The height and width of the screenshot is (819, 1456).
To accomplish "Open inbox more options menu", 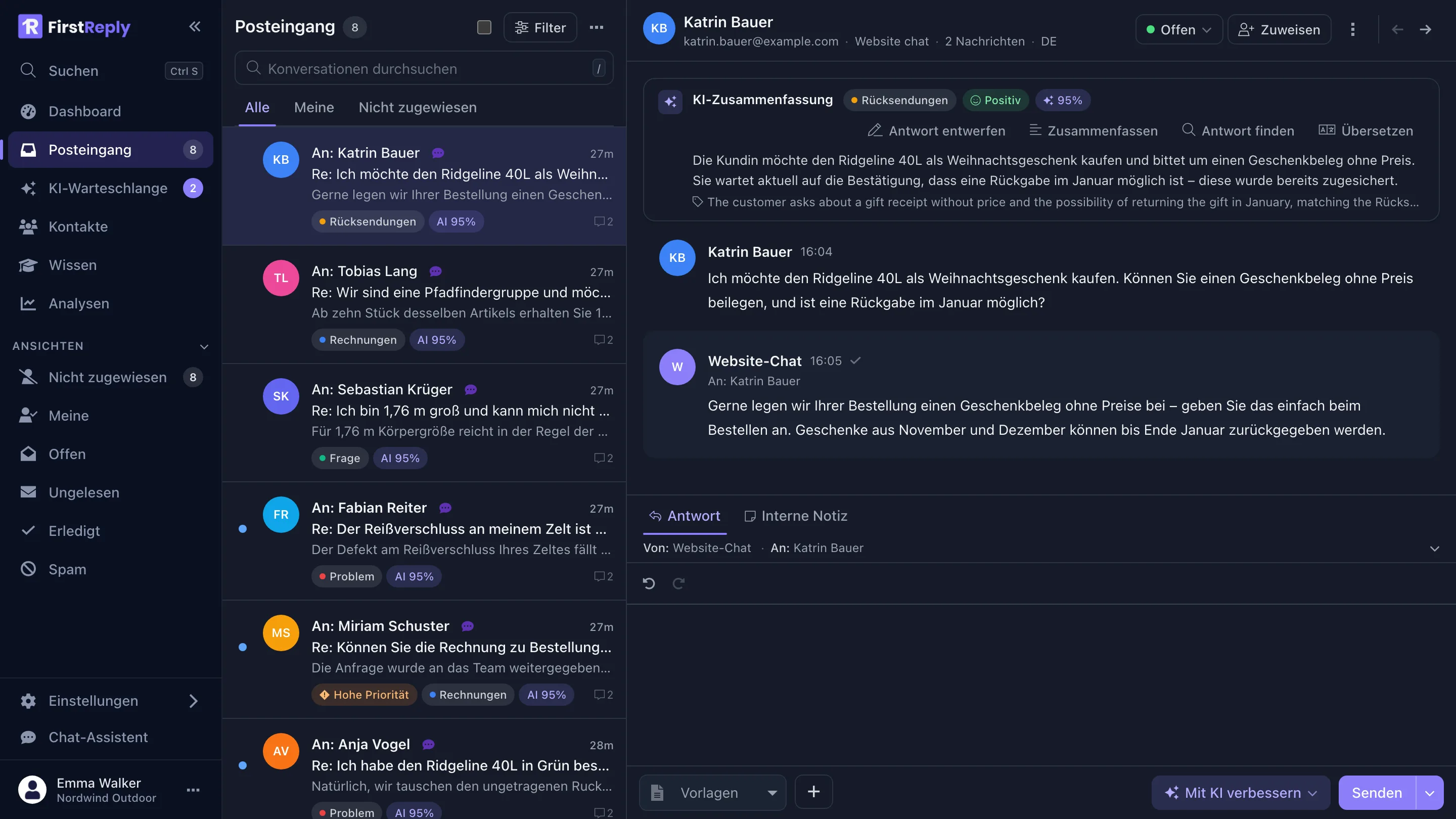I will pyautogui.click(x=597, y=27).
